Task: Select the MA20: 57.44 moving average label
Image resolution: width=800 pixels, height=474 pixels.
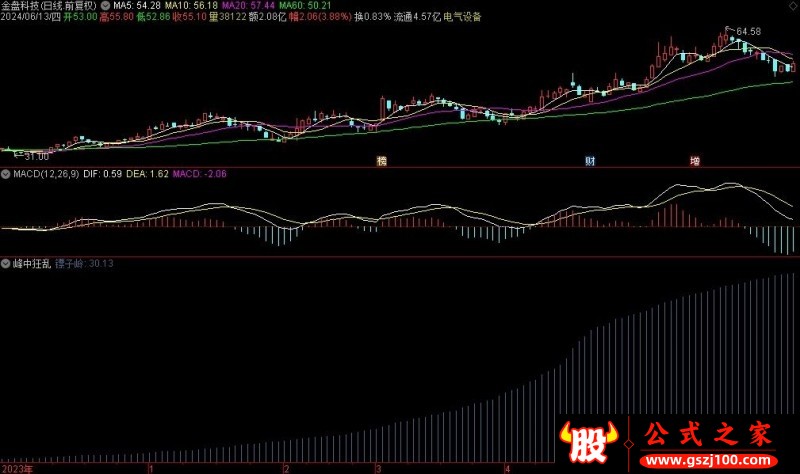Action: [x=248, y=6]
